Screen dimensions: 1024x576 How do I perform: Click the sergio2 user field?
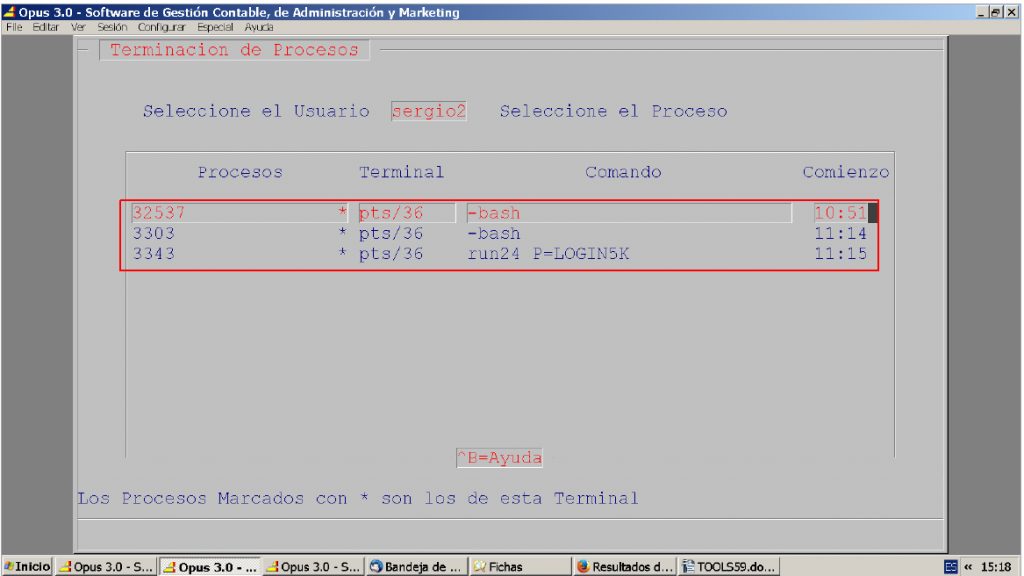tap(428, 111)
